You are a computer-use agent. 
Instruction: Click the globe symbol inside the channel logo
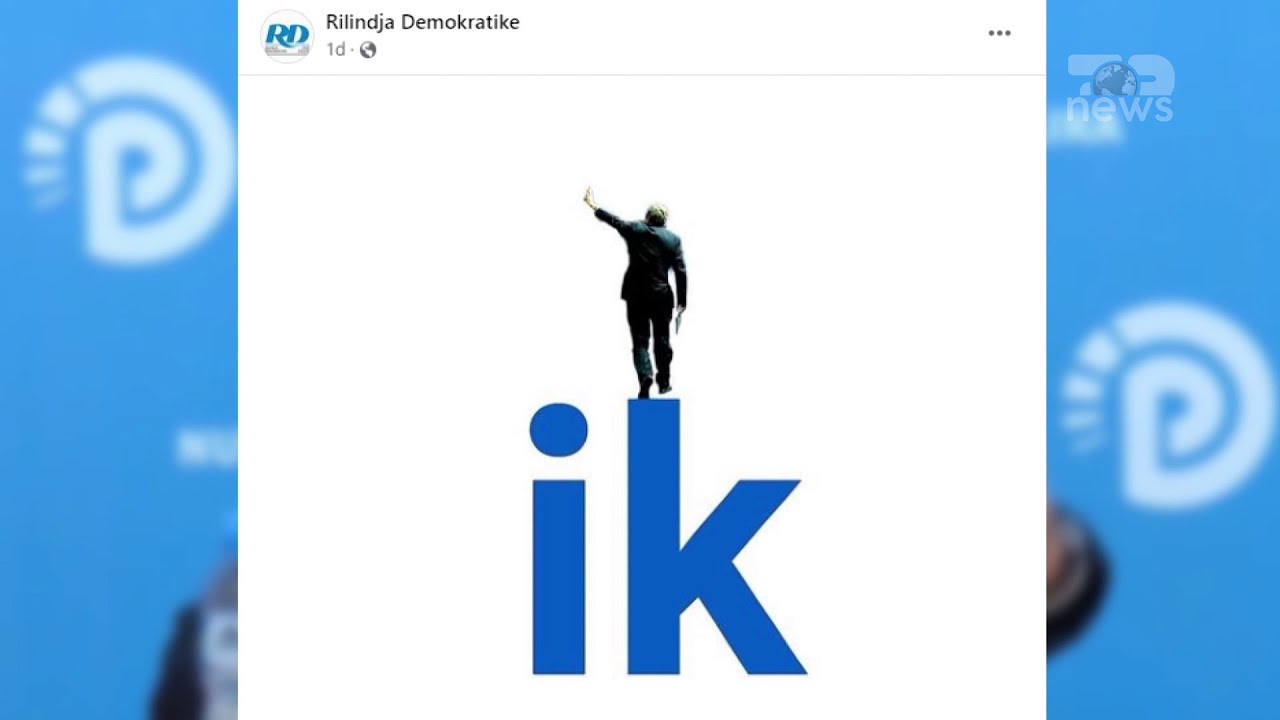(x=1115, y=79)
